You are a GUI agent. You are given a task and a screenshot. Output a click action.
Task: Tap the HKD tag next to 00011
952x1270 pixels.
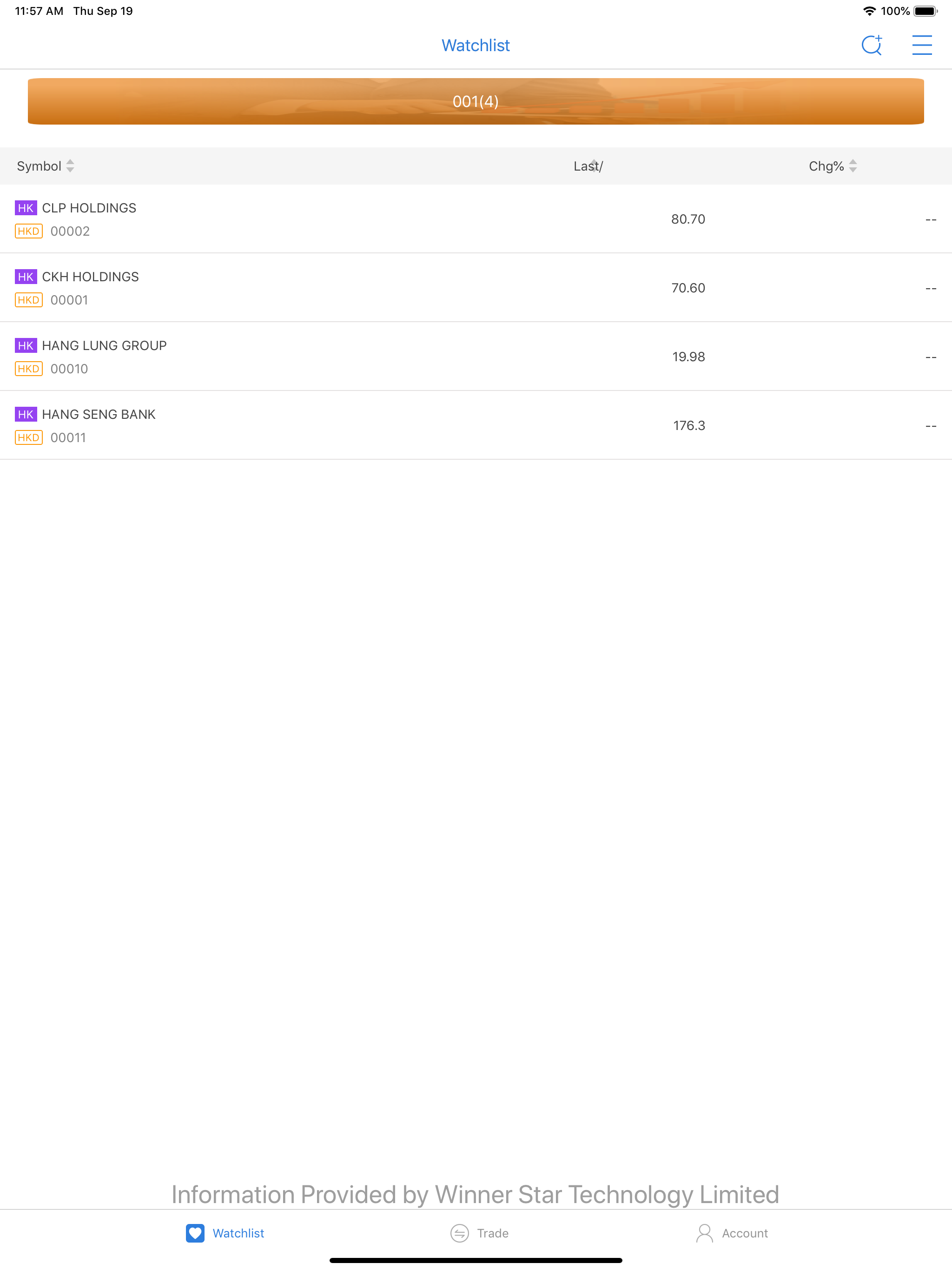tap(29, 438)
